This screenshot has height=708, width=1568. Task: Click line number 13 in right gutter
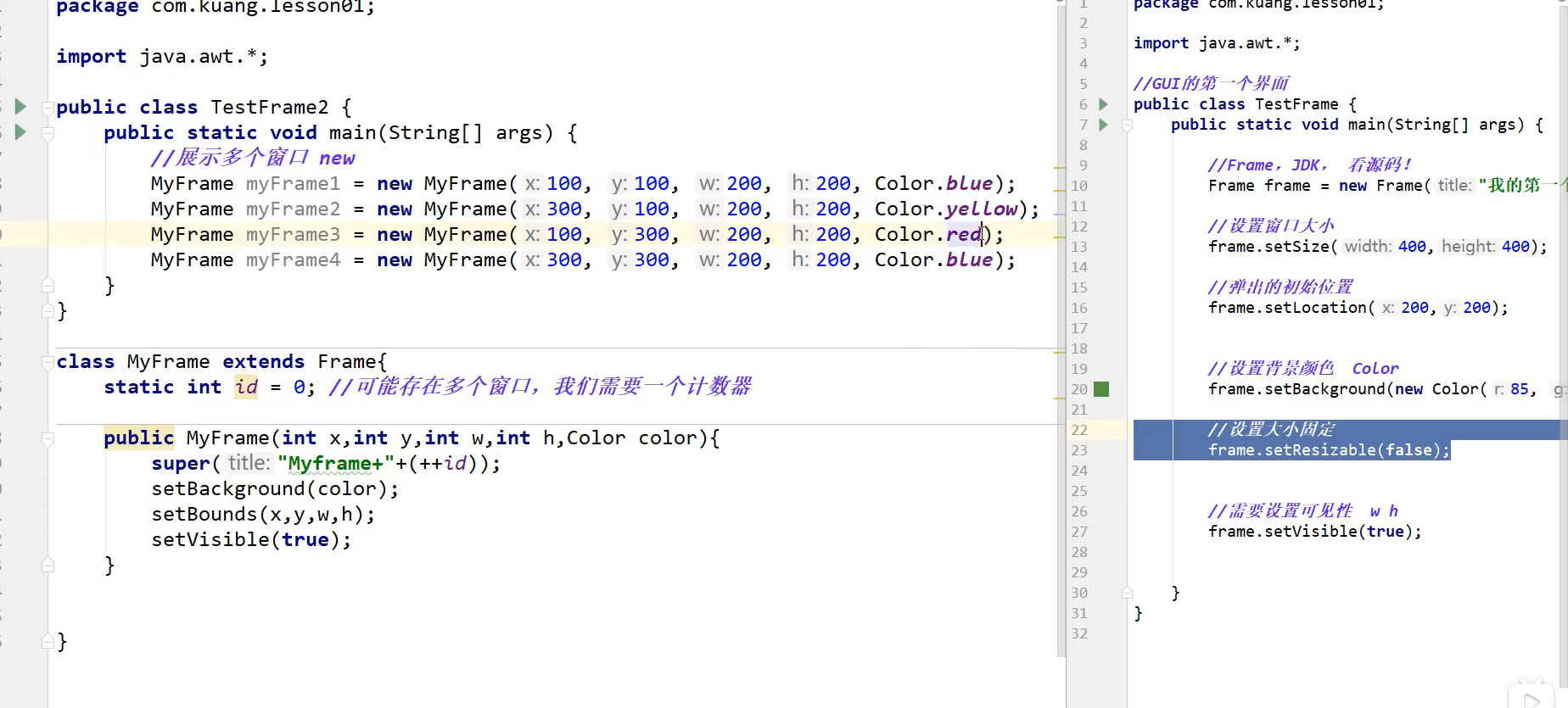pos(1079,247)
